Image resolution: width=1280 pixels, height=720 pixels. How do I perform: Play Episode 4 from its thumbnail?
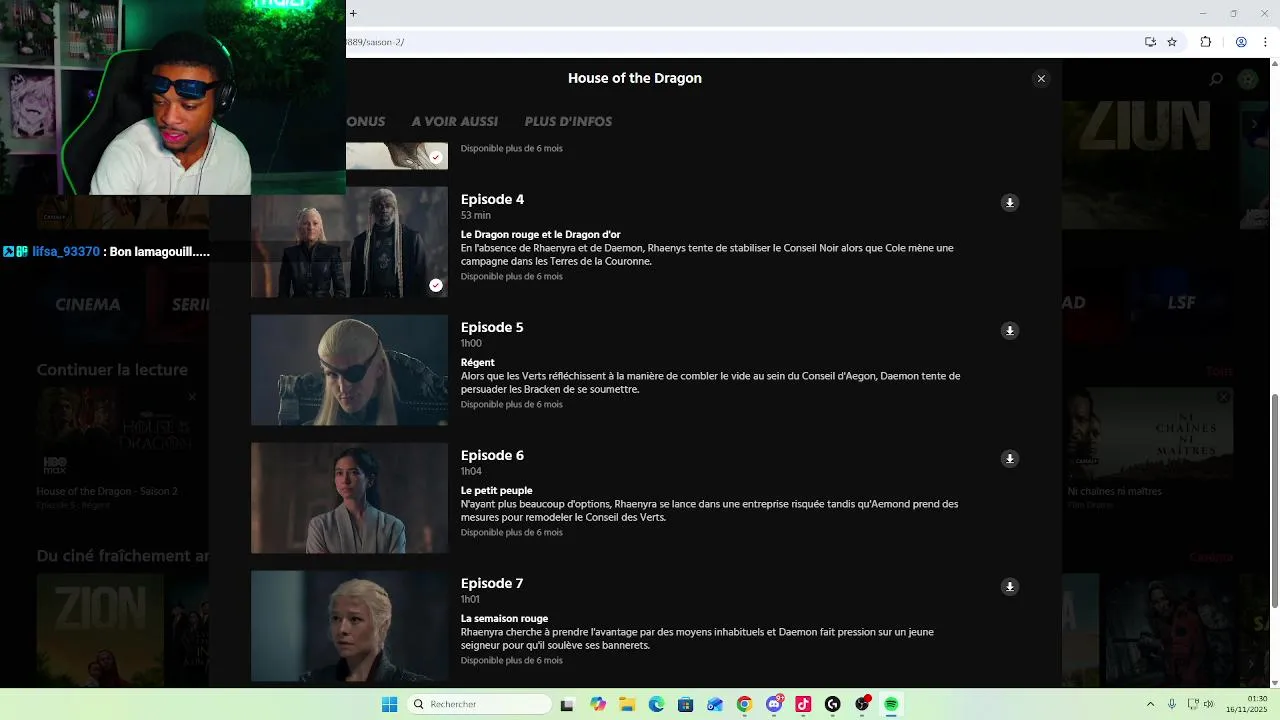[349, 242]
